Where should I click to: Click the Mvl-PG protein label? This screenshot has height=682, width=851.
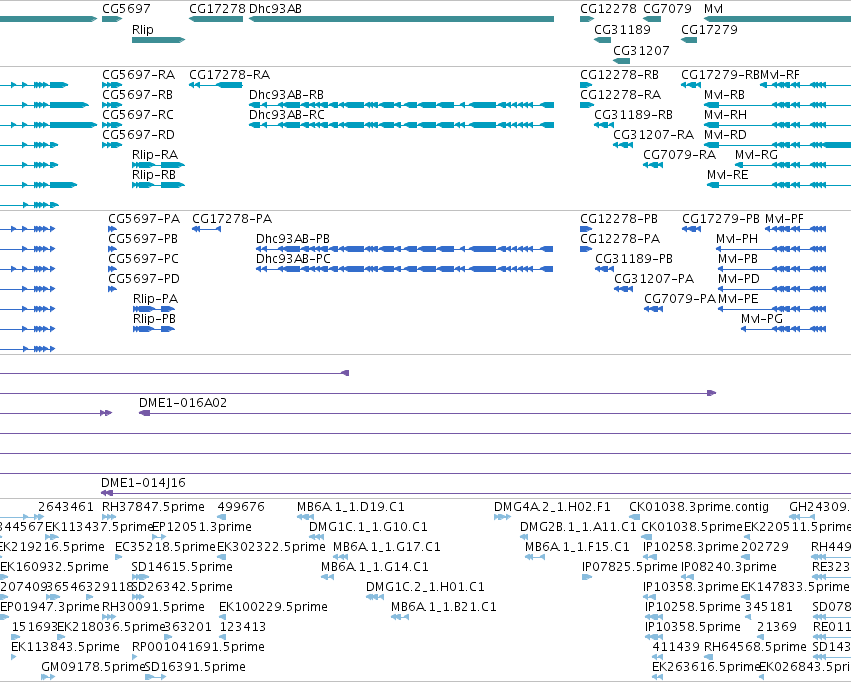coord(762,318)
